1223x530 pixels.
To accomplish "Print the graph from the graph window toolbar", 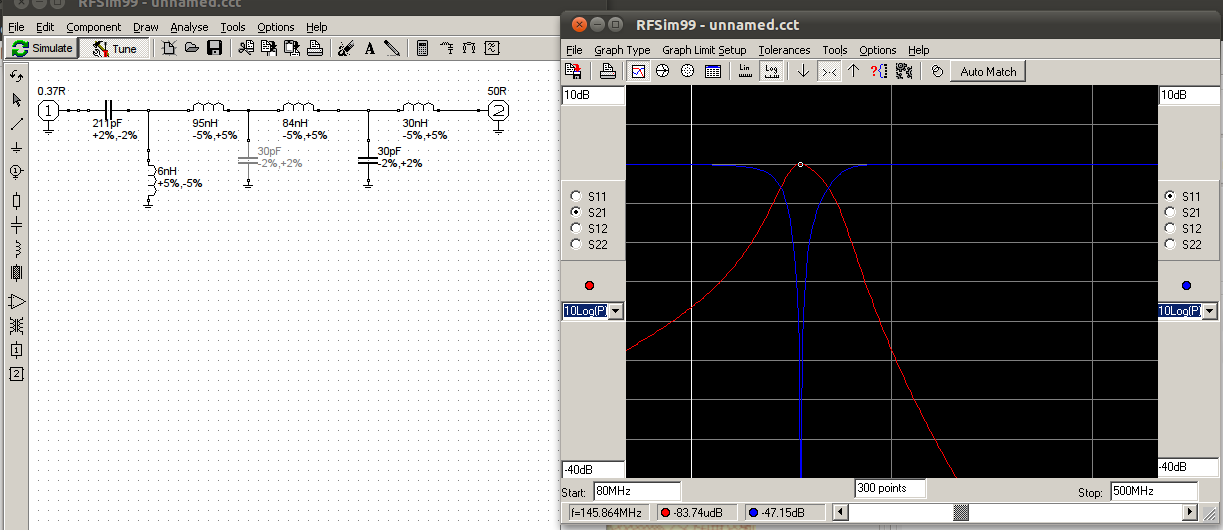I will 607,71.
